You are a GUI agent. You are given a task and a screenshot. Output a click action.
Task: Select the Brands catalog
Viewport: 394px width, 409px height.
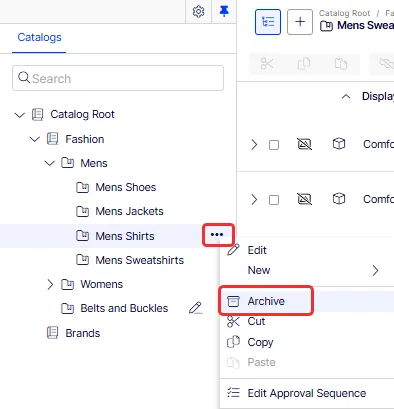coord(83,333)
